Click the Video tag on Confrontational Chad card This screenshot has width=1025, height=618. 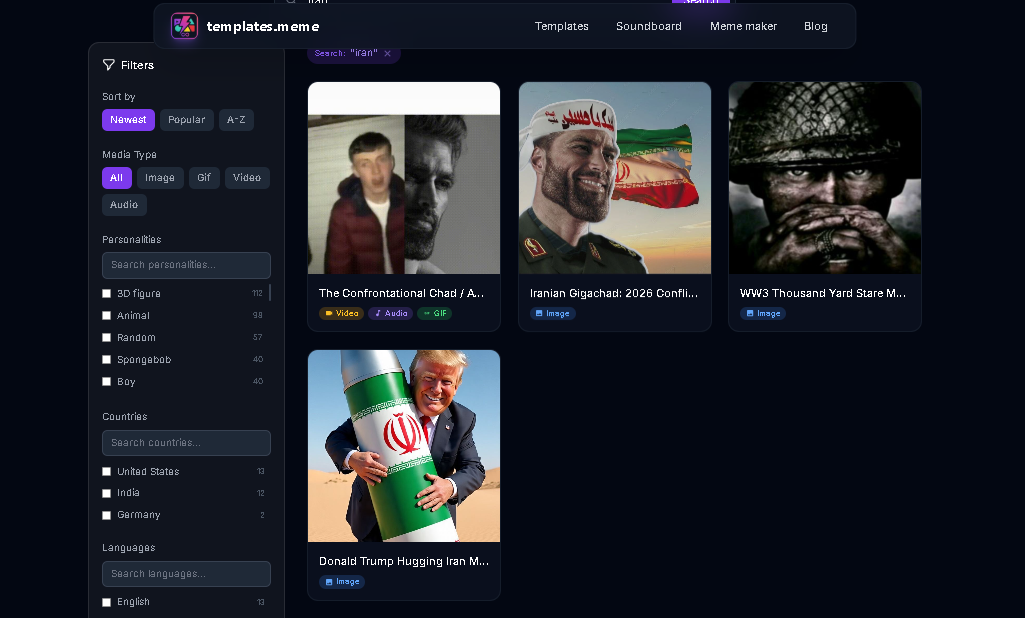pos(341,313)
